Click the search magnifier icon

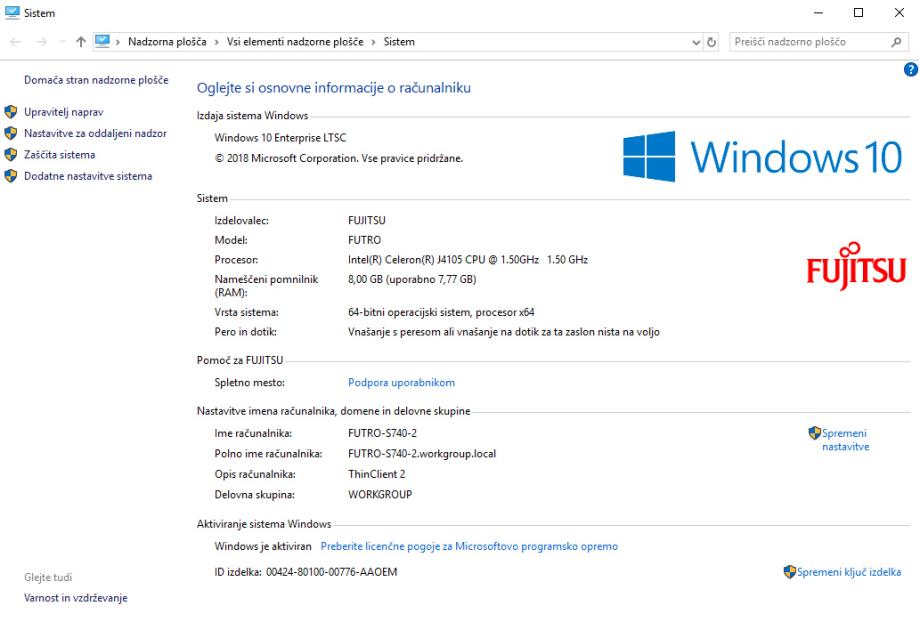coord(896,42)
